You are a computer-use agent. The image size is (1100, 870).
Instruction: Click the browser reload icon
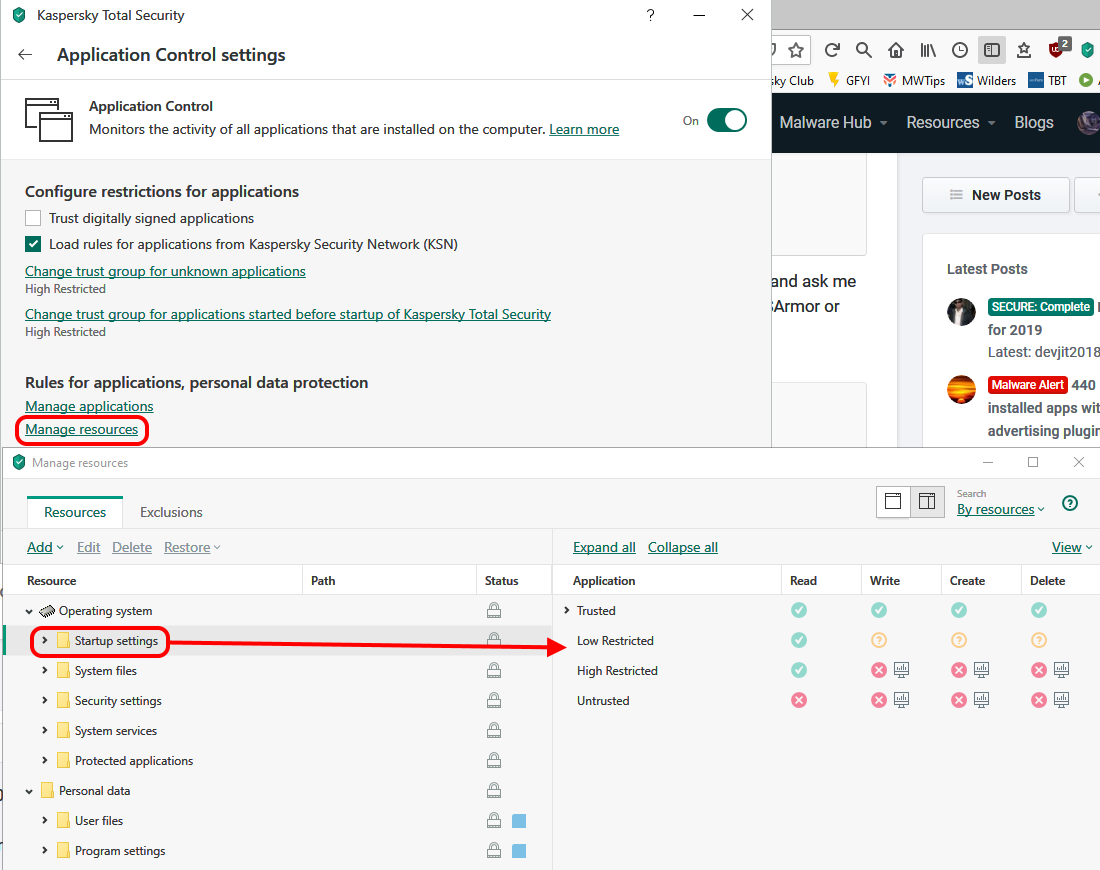click(x=832, y=50)
